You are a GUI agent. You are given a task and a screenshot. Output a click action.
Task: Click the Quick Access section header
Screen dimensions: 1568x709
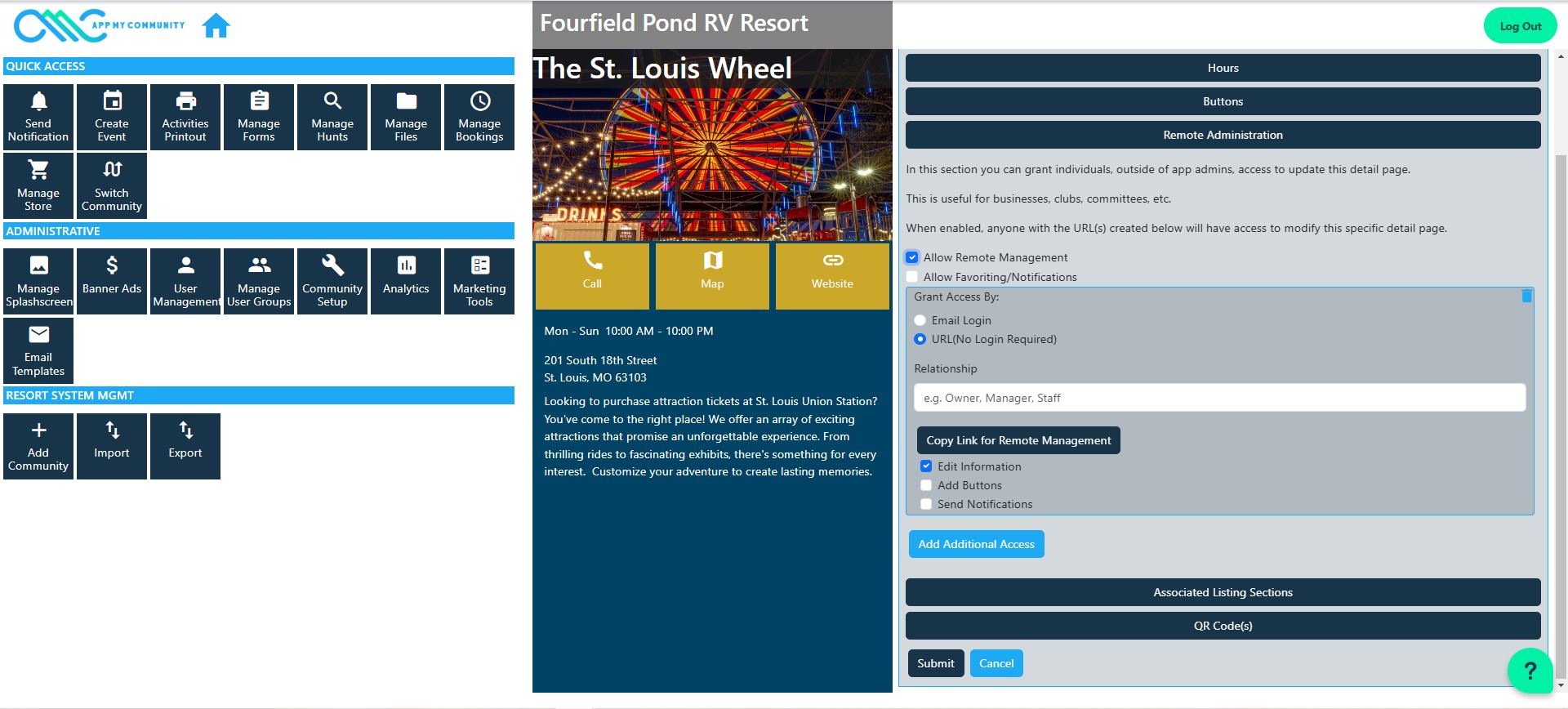tap(259, 66)
